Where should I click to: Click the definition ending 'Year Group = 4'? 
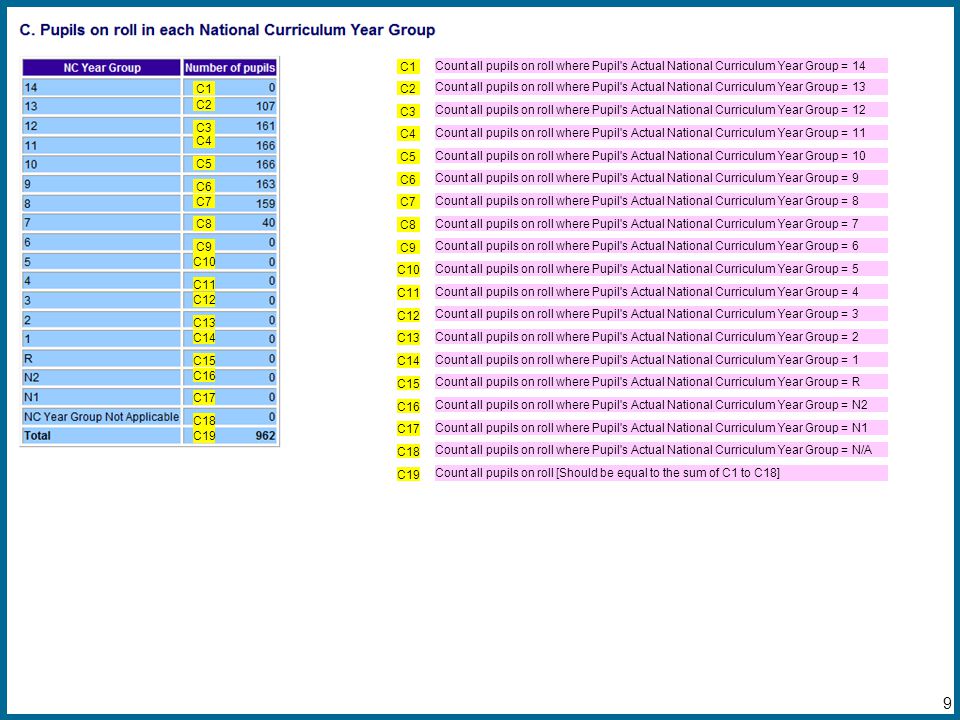pyautogui.click(x=661, y=291)
